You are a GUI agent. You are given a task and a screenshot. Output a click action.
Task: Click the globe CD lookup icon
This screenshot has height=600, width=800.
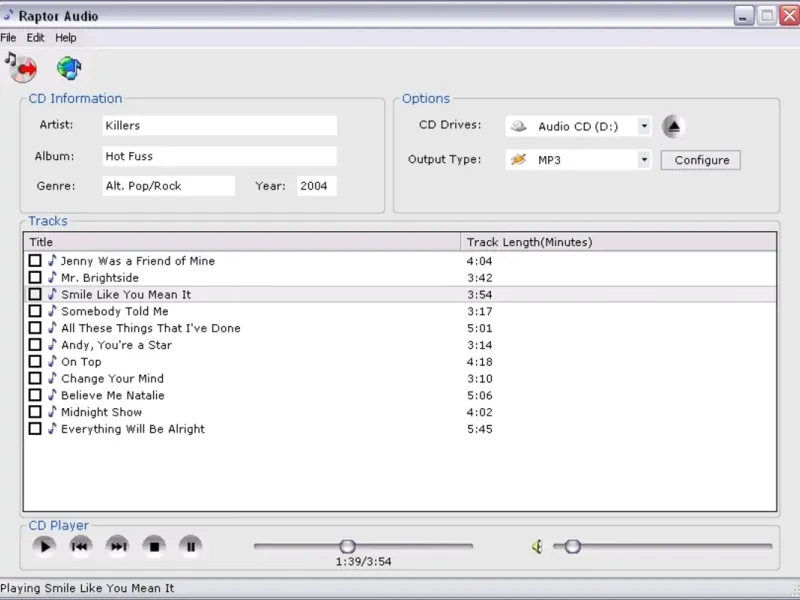[69, 68]
